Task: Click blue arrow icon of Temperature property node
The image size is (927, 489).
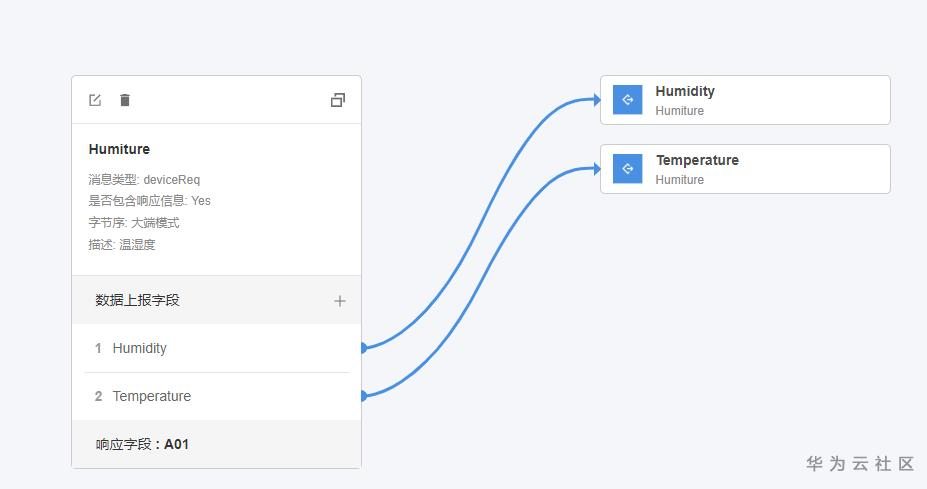Action: tap(627, 169)
